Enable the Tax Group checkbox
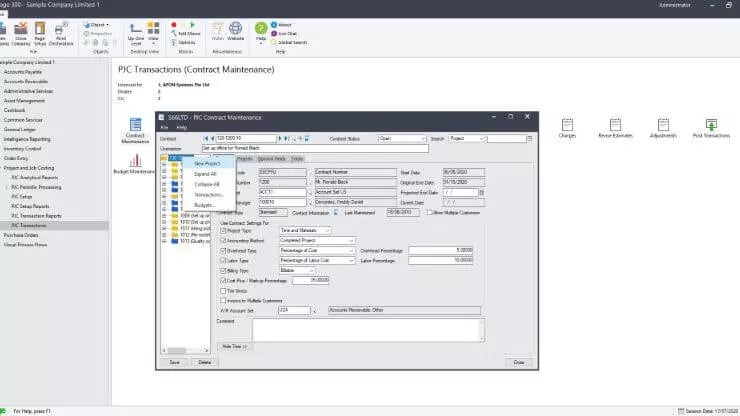Image resolution: width=740 pixels, height=416 pixels. click(223, 291)
